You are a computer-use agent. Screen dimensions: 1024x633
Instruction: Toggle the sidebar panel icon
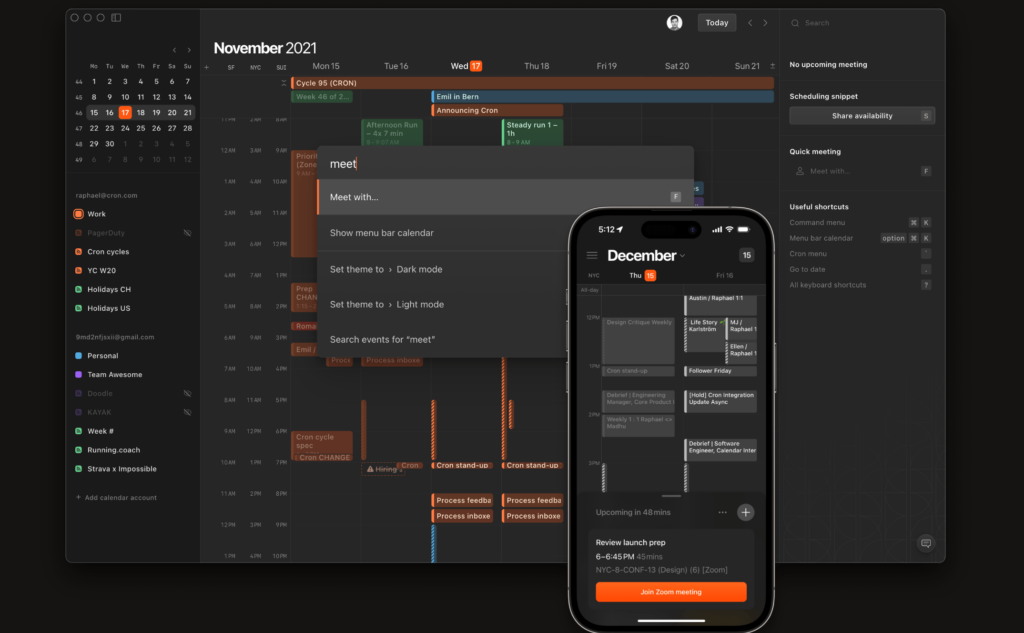tap(116, 18)
